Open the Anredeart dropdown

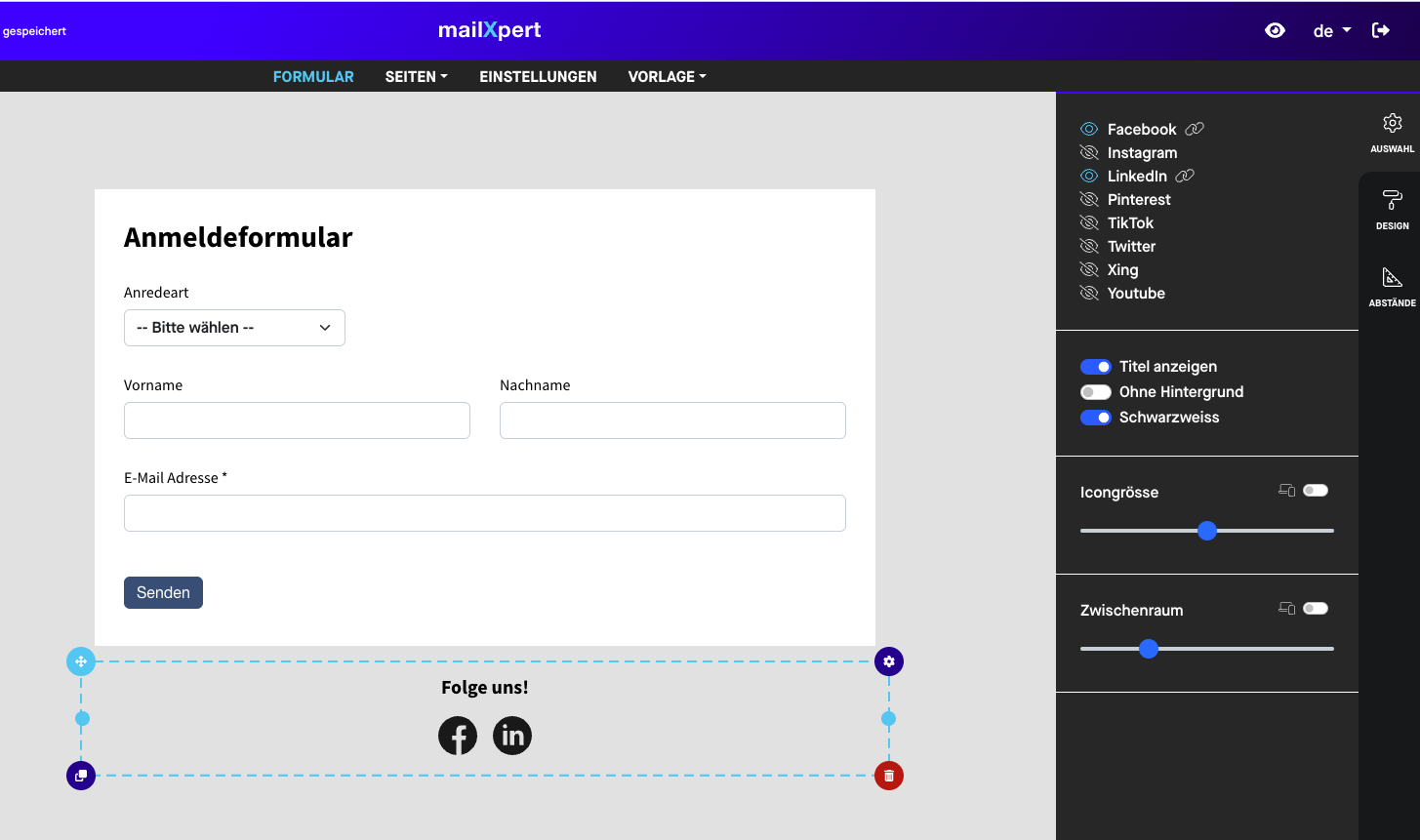pyautogui.click(x=234, y=328)
